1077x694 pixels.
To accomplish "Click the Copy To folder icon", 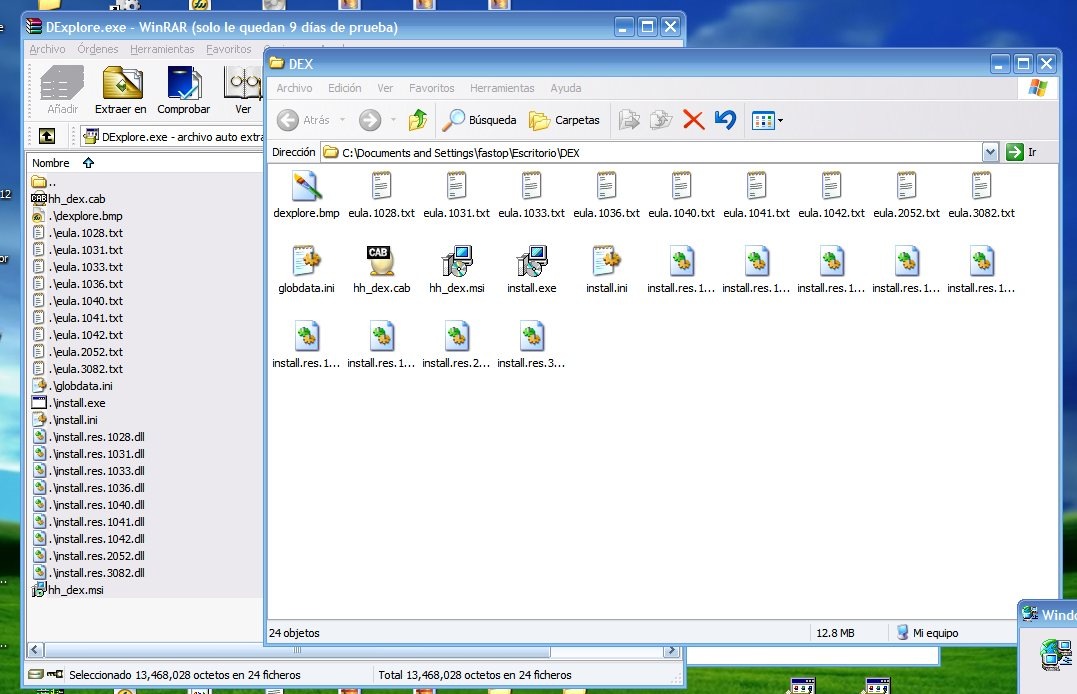I will pos(661,120).
